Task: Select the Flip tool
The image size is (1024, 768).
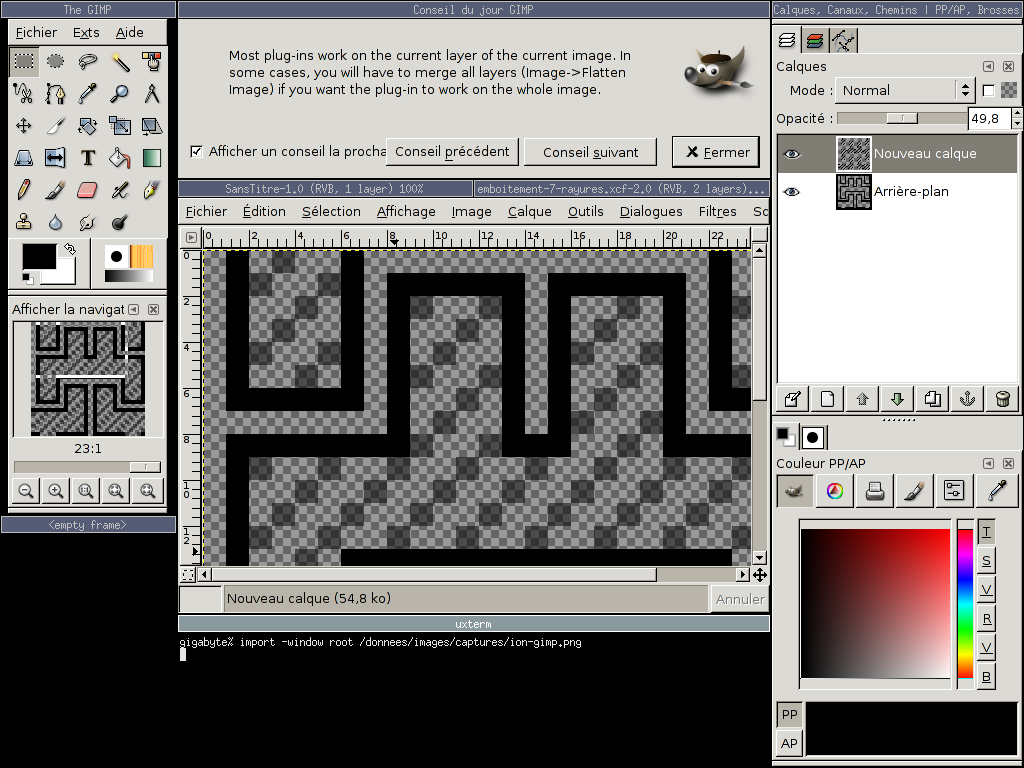Action: (x=56, y=157)
